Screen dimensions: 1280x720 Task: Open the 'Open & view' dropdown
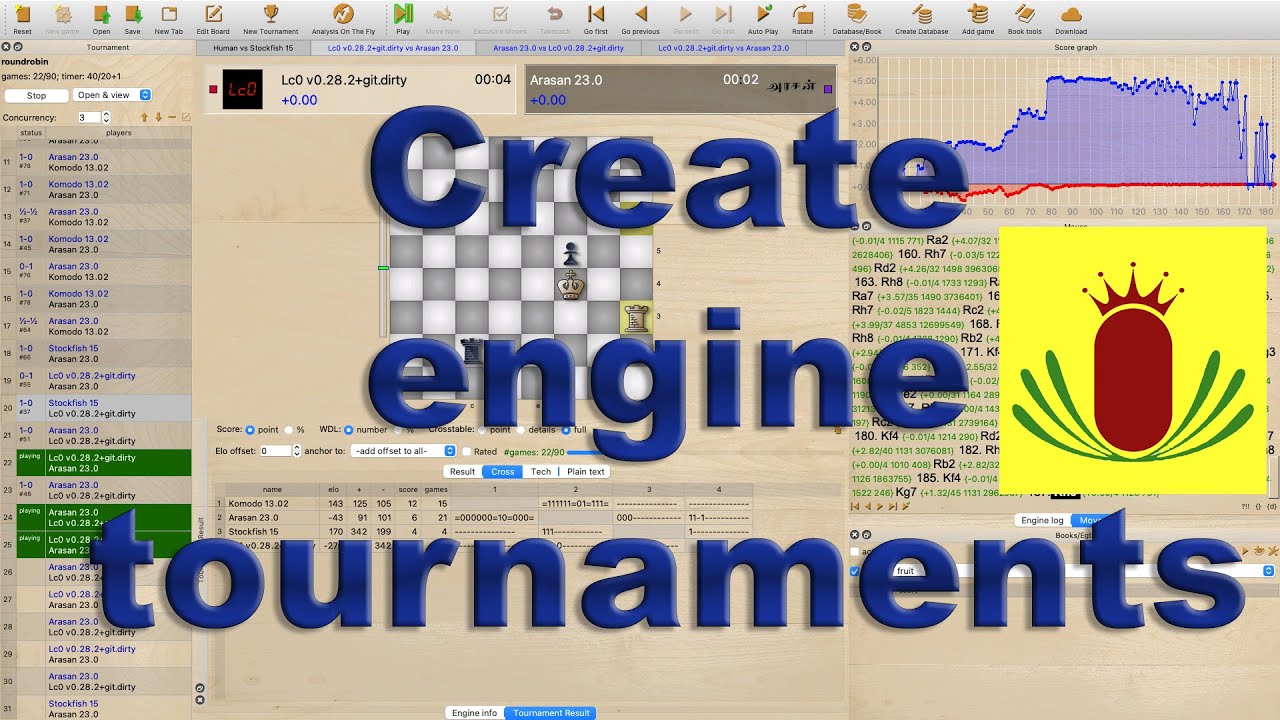point(112,95)
